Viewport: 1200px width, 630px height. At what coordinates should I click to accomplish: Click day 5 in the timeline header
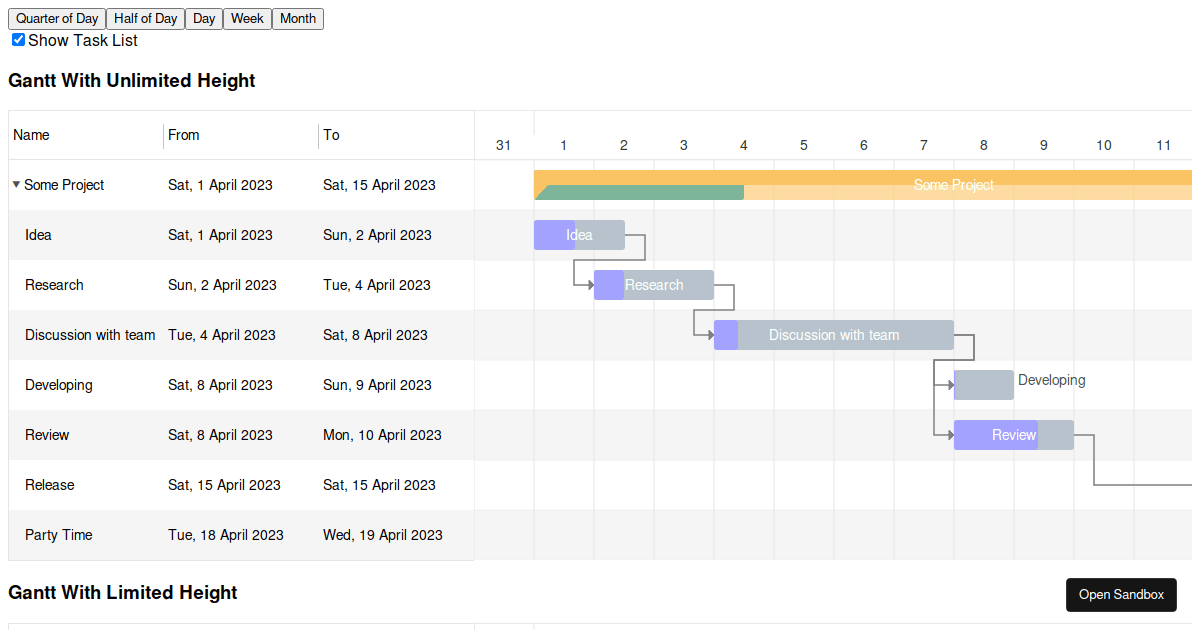coord(803,144)
